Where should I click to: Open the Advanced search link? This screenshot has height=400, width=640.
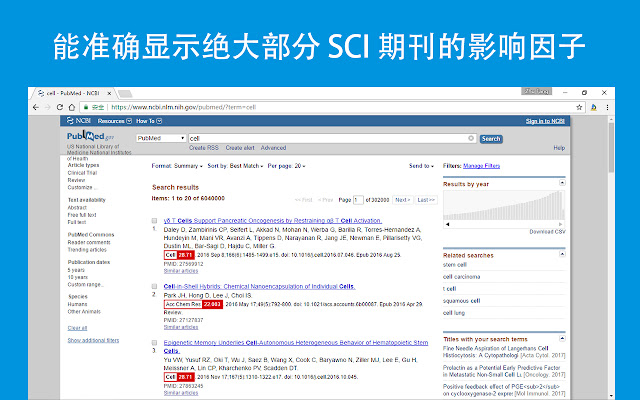tap(273, 148)
